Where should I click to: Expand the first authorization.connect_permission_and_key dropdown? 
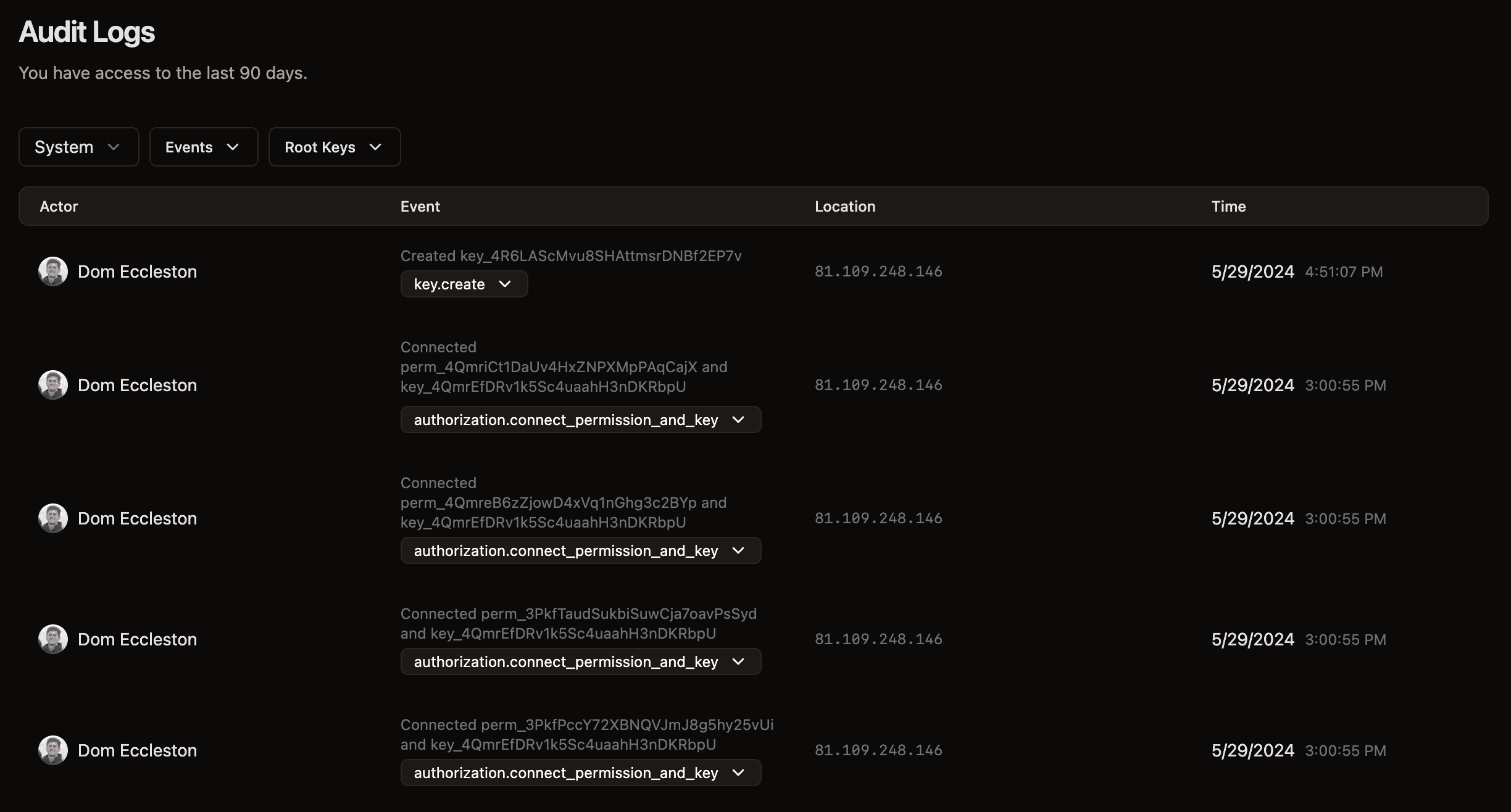(x=738, y=419)
